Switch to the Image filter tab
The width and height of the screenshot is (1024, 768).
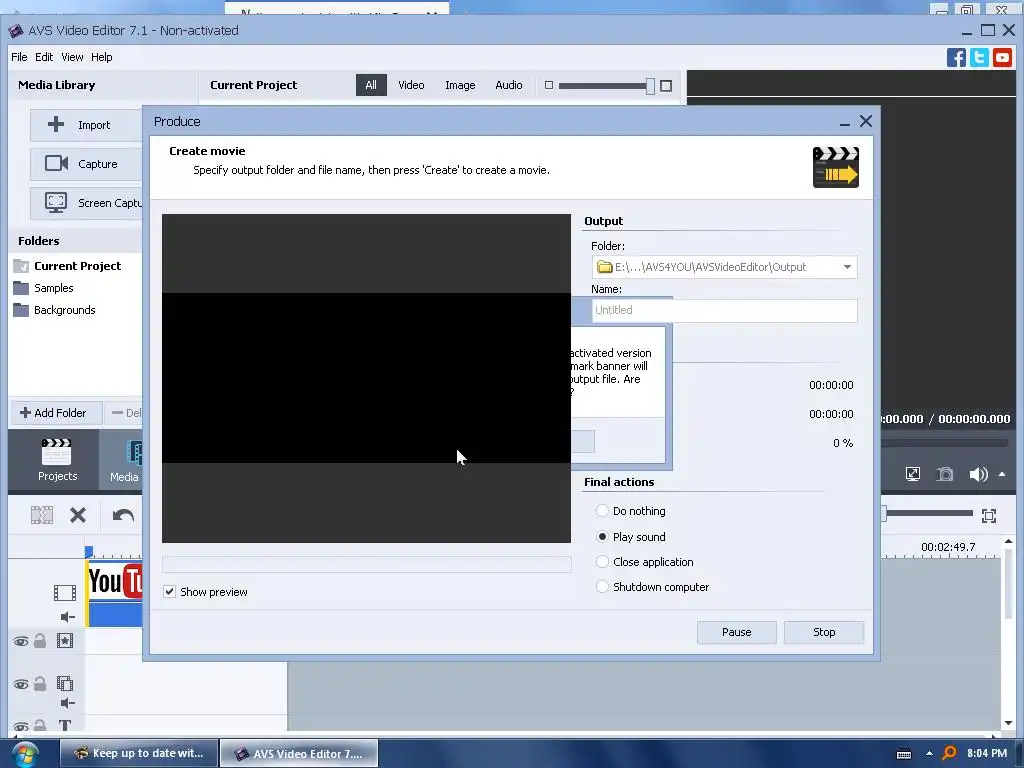[x=460, y=85]
